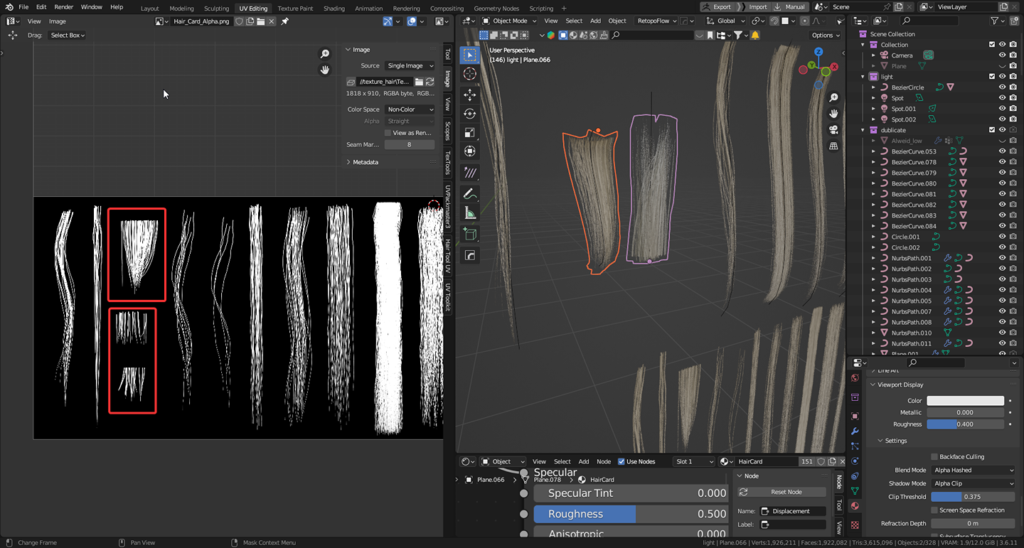The image size is (1024, 548).
Task: Pick the Measure tool in viewport toolbar
Action: 470,213
